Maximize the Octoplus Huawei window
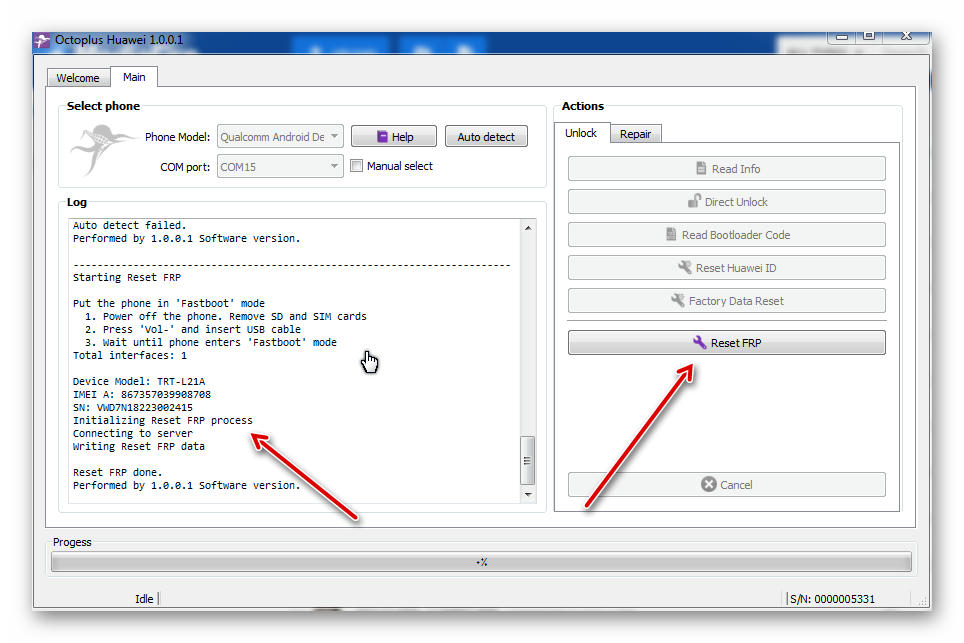 [x=869, y=36]
